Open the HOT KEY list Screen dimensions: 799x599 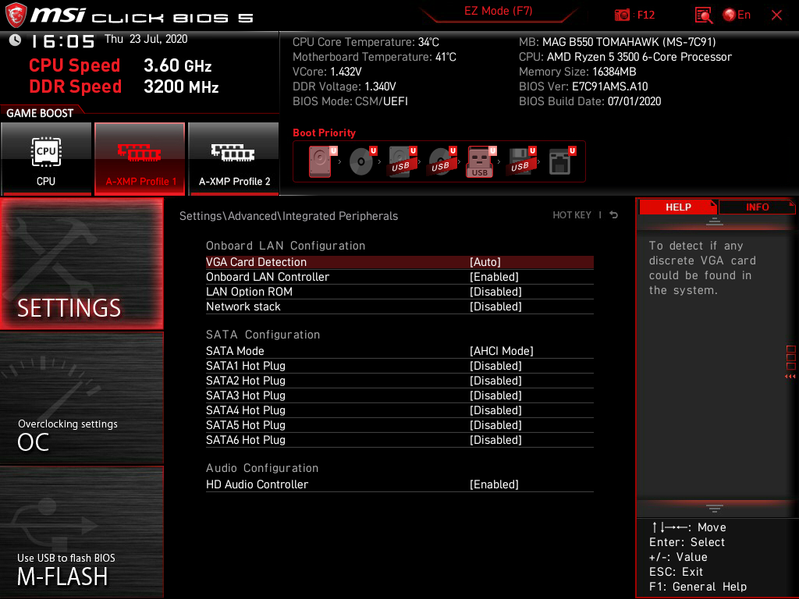[x=572, y=215]
